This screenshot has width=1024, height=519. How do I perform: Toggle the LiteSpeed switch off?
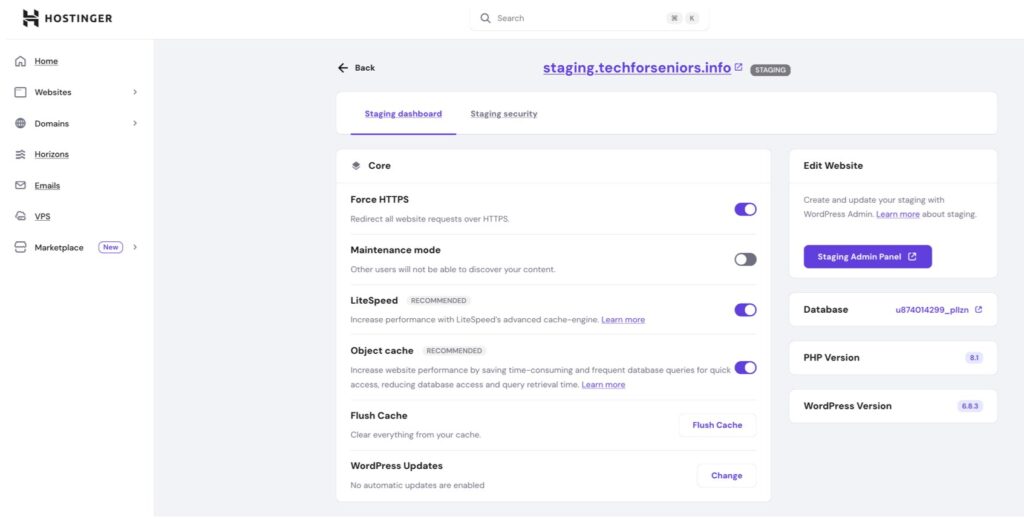click(x=745, y=310)
